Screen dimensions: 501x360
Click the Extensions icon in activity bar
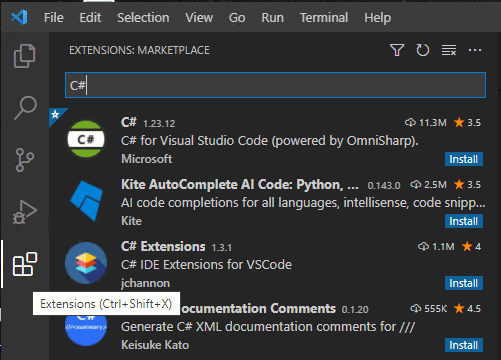[x=25, y=264]
